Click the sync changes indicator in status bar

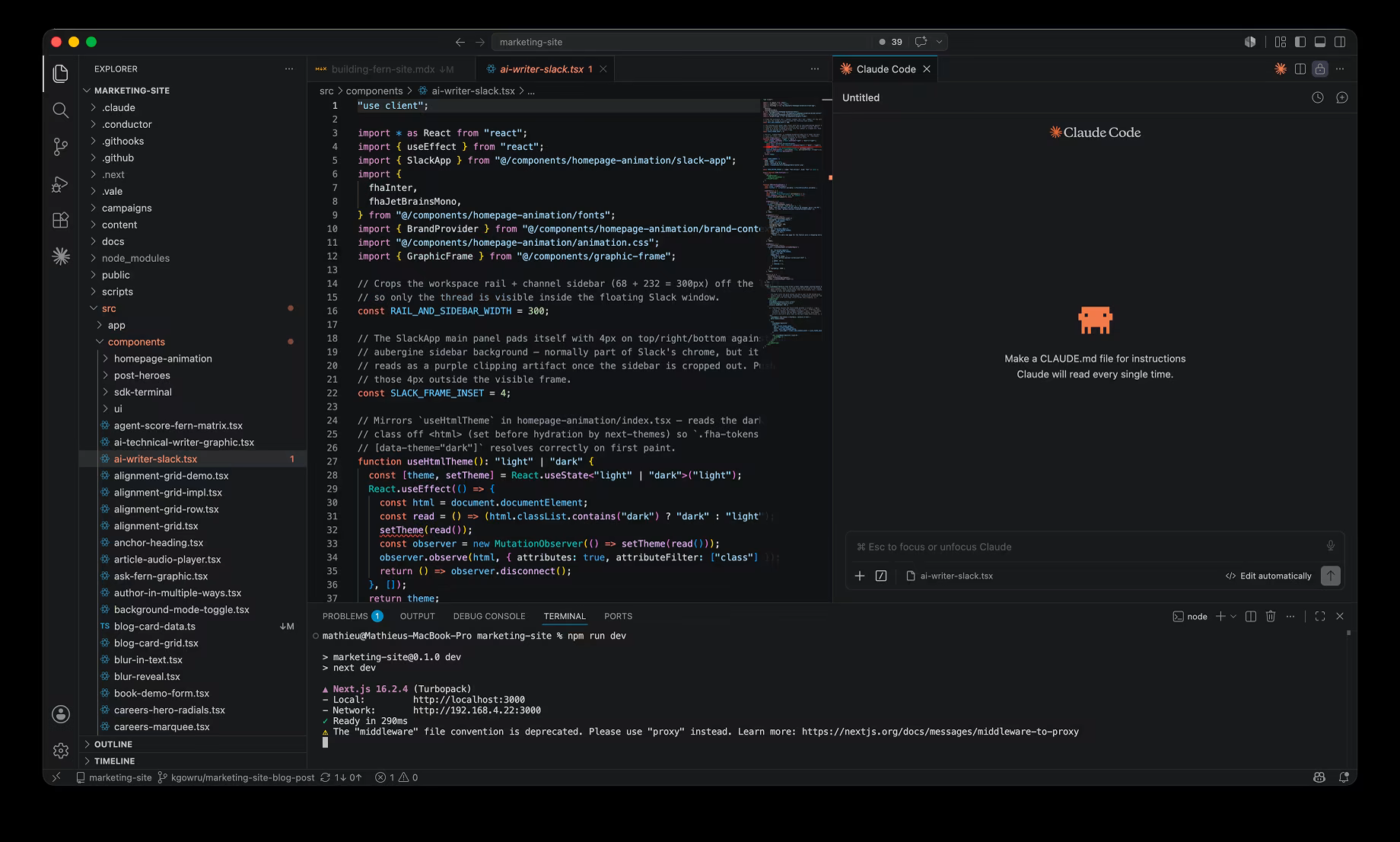(341, 777)
